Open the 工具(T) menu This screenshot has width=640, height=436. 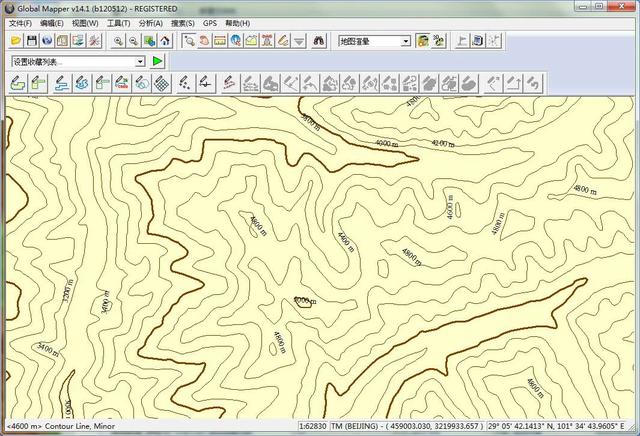[x=118, y=23]
